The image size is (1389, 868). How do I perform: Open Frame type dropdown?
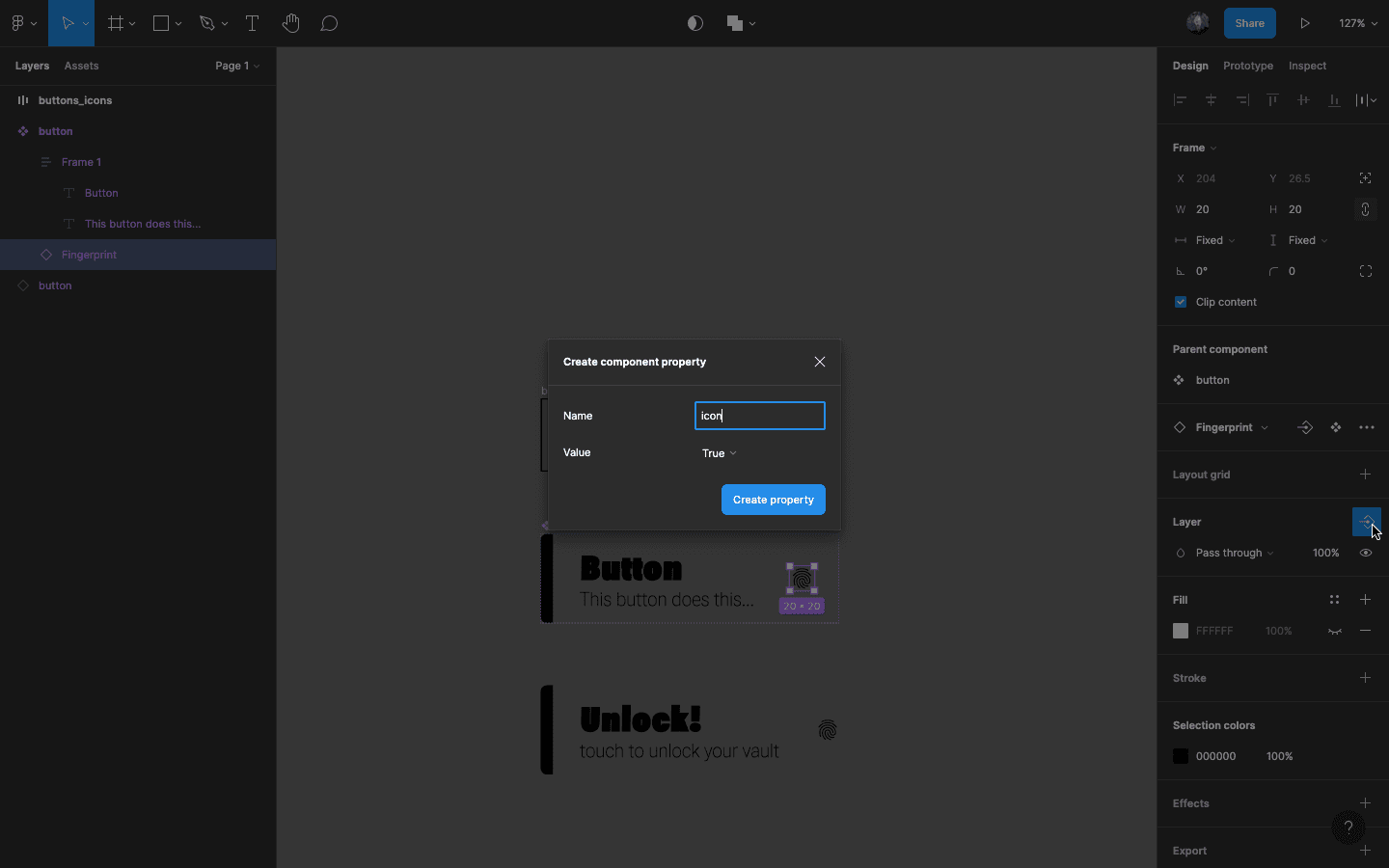point(1194,148)
